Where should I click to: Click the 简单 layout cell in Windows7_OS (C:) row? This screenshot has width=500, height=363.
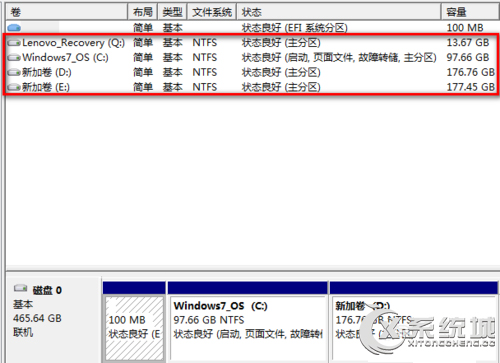pyautogui.click(x=143, y=57)
